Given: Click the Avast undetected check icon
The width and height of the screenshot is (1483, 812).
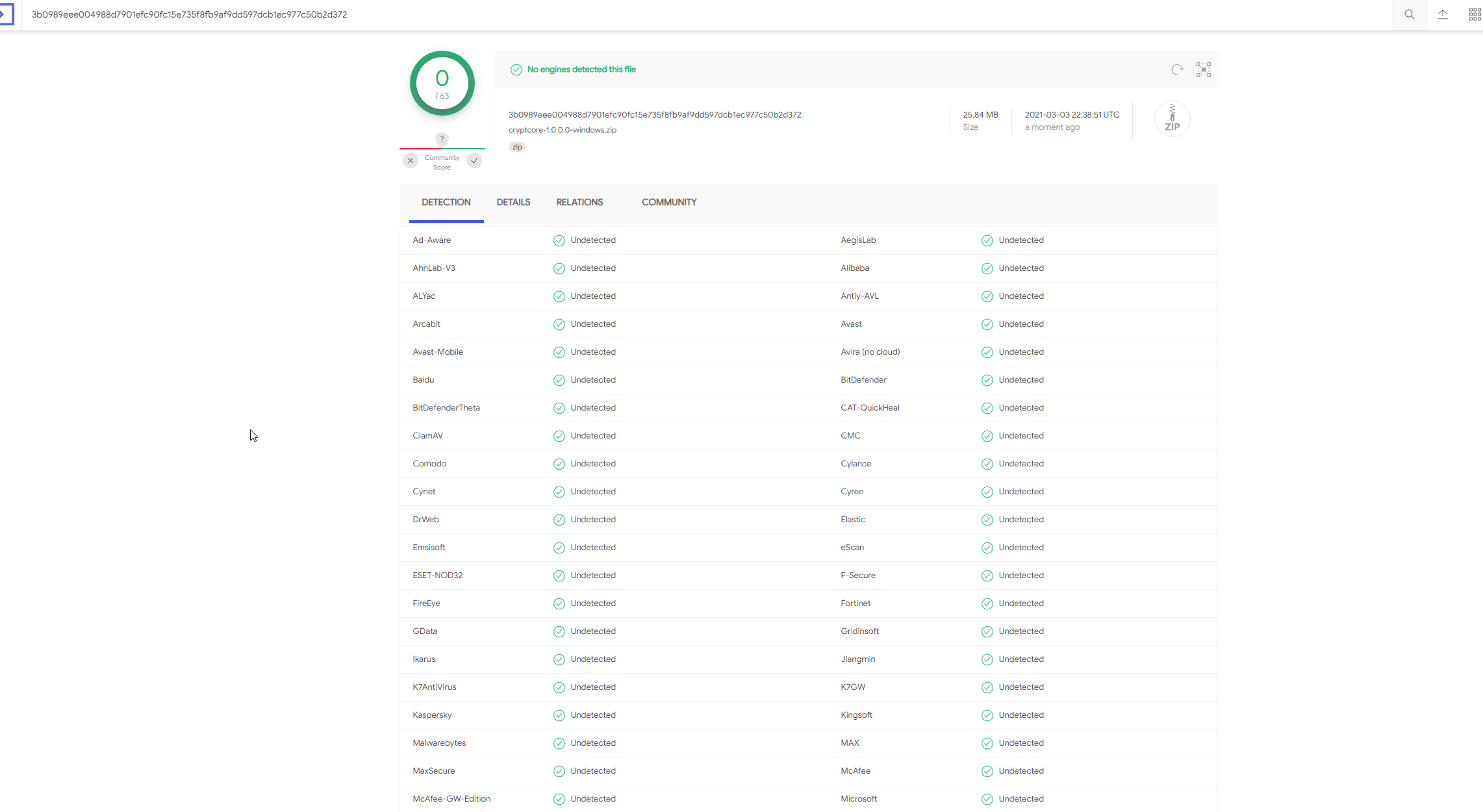Looking at the screenshot, I should (x=987, y=324).
